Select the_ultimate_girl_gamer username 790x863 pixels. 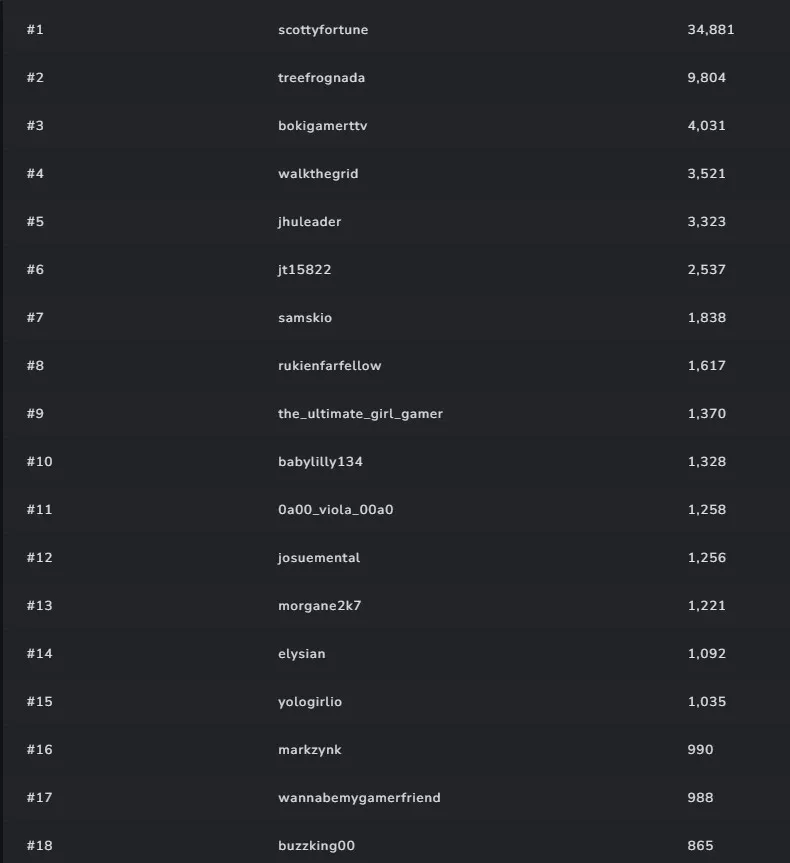coord(360,414)
